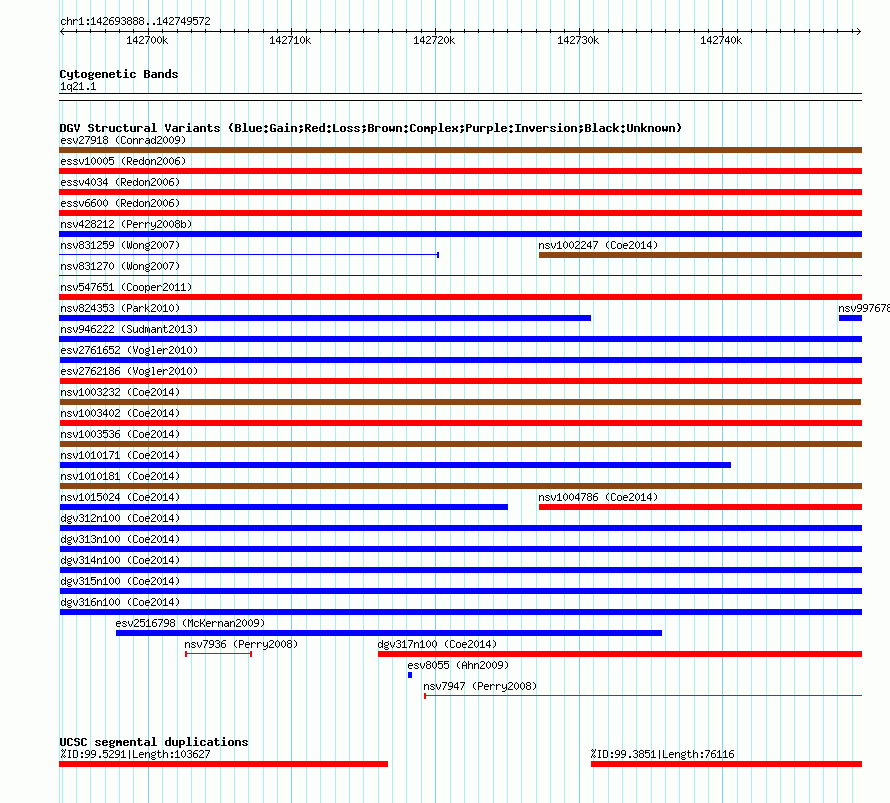890x803 pixels.
Task: Select the 1q21.1 cytogenetic band label
Action: 78,86
